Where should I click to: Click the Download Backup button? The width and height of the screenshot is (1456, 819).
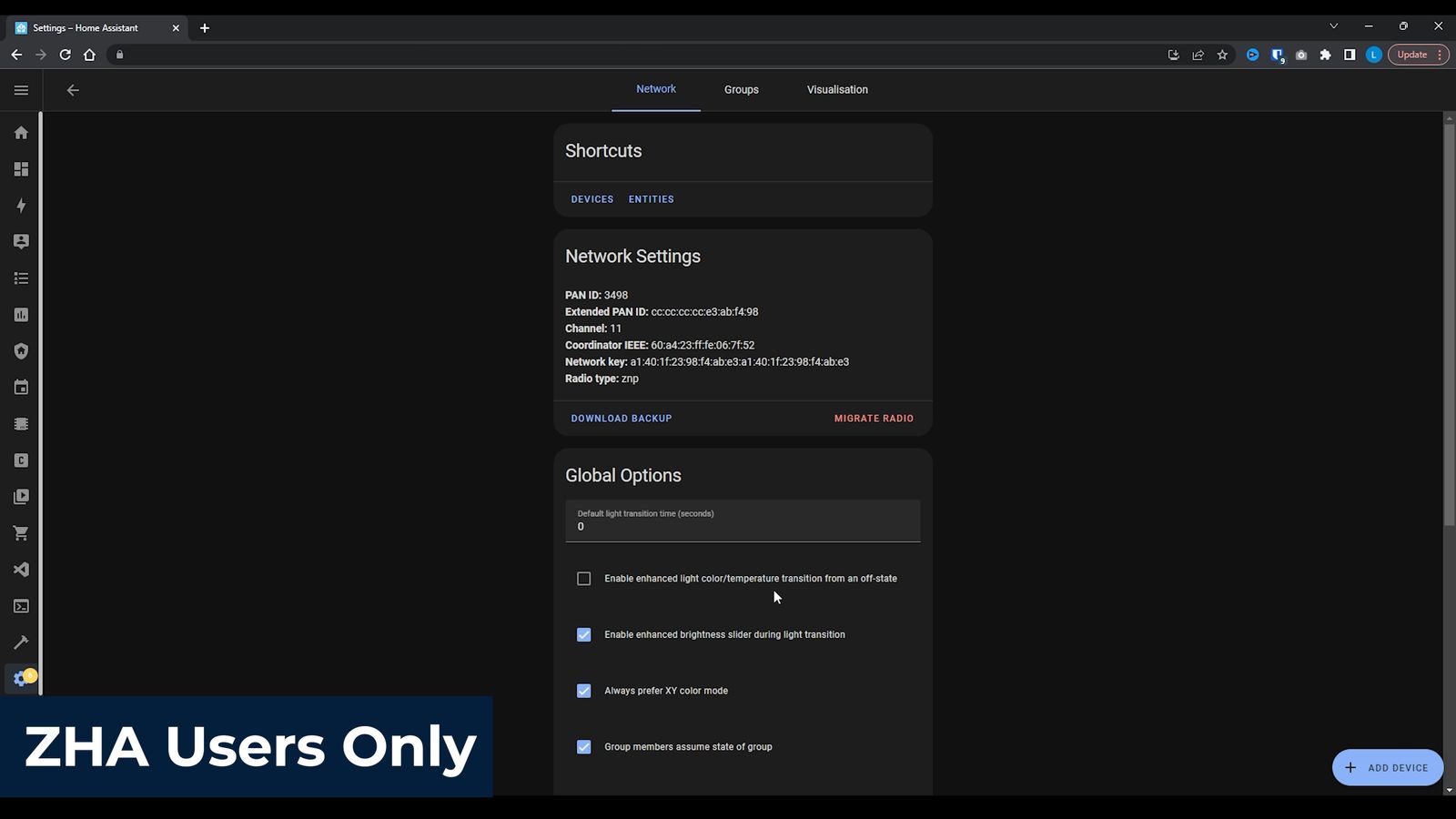tap(622, 419)
